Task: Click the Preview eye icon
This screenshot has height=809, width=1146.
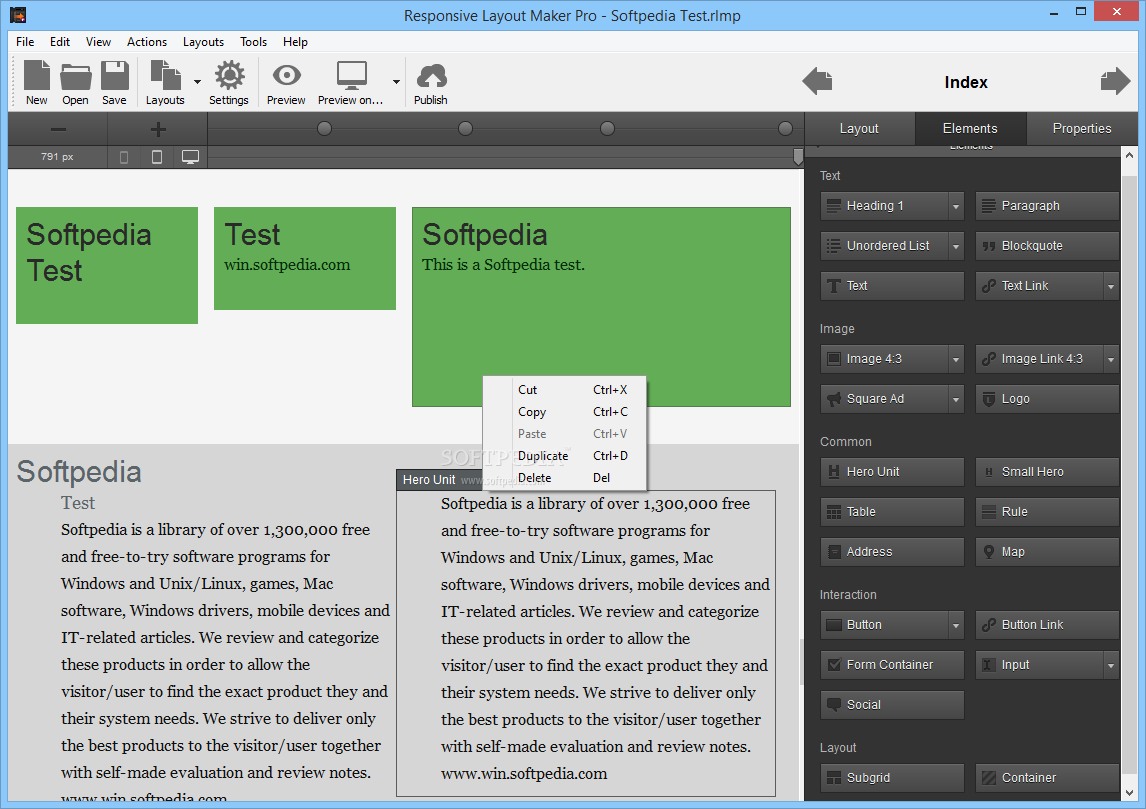Action: 286,83
